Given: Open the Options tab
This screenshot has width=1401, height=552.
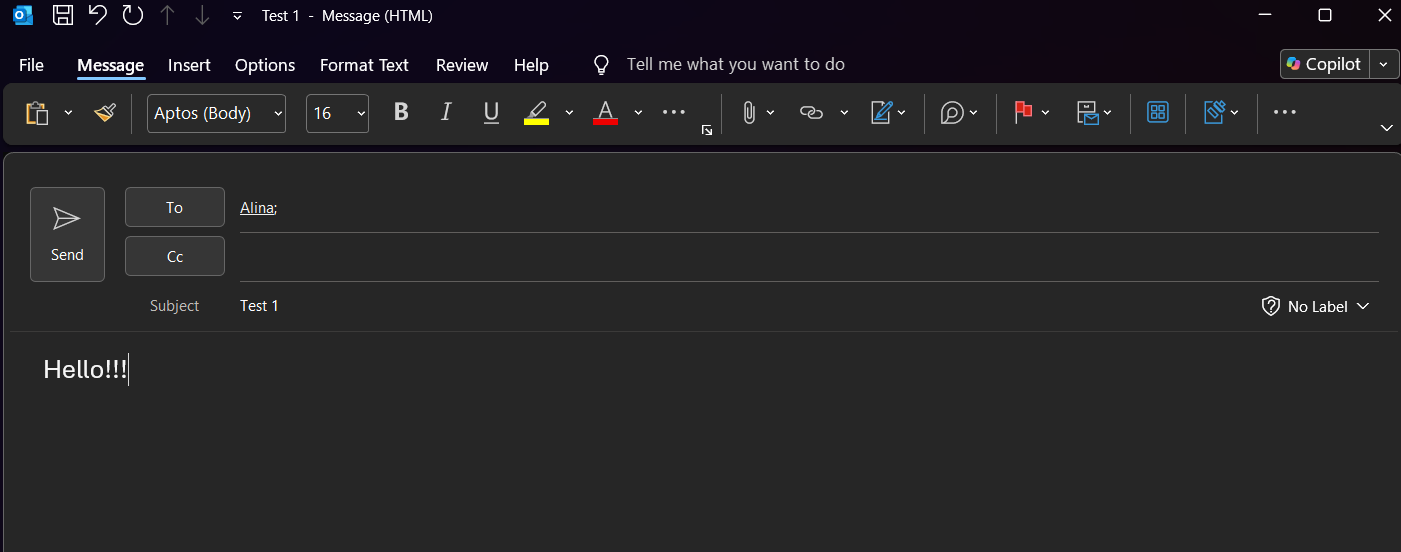Looking at the screenshot, I should pos(265,65).
